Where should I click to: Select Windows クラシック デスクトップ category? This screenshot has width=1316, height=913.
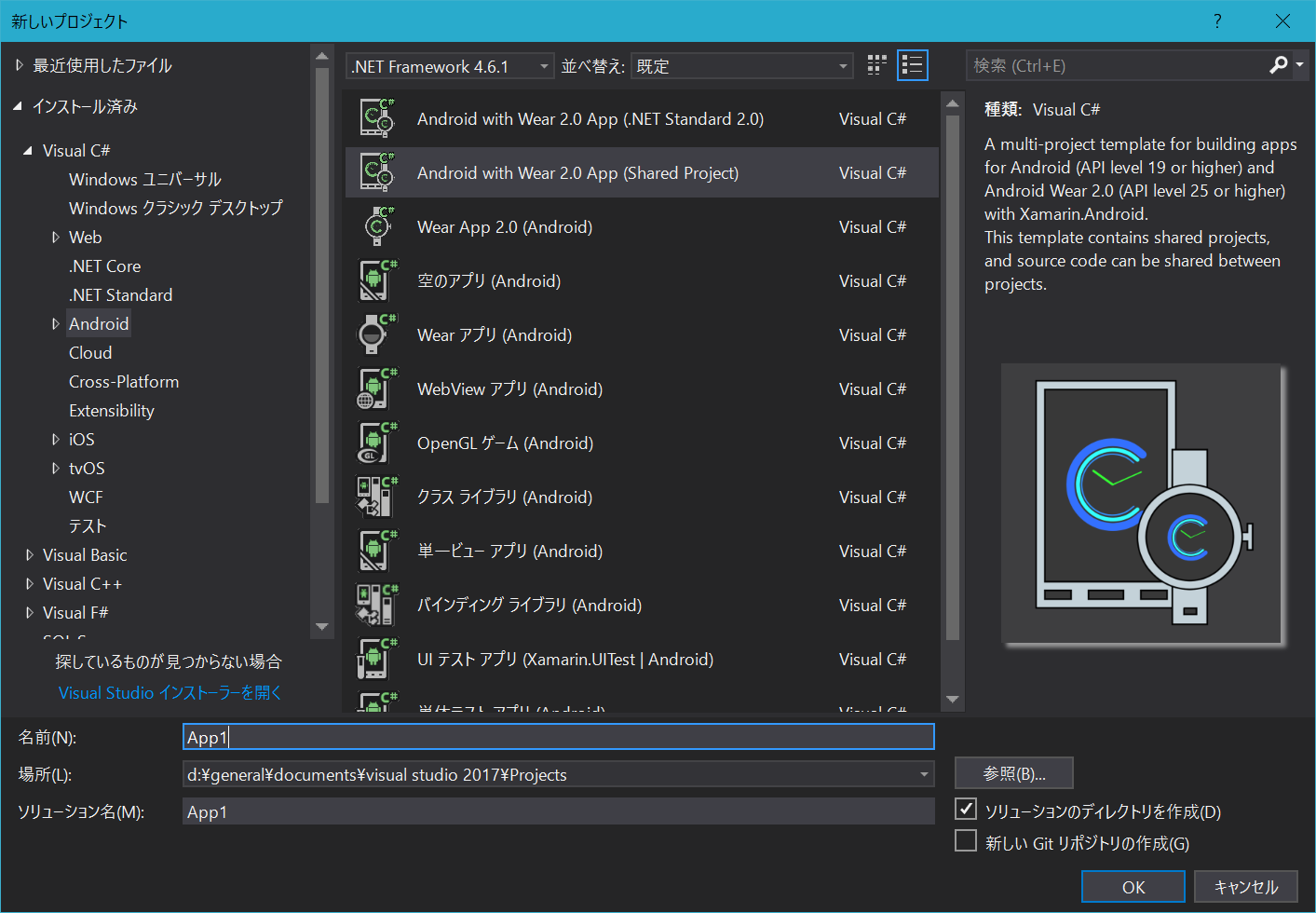point(175,208)
